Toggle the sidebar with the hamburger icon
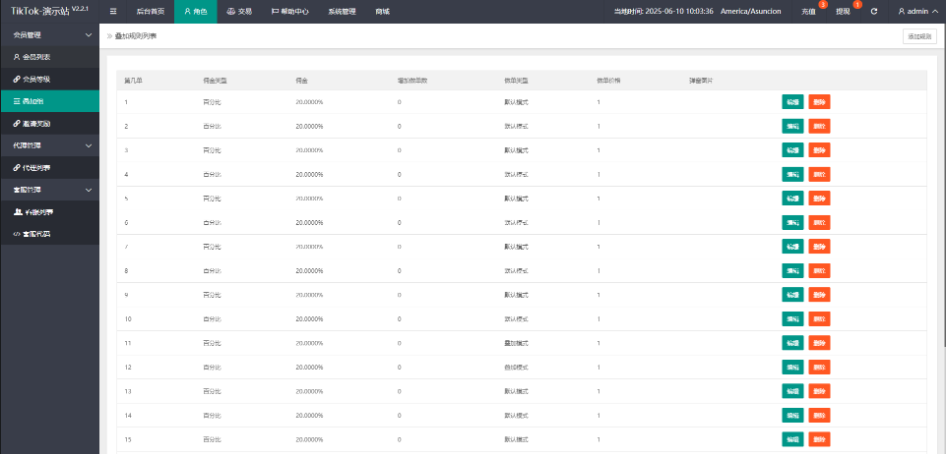Image resolution: width=946 pixels, height=454 pixels. click(113, 11)
